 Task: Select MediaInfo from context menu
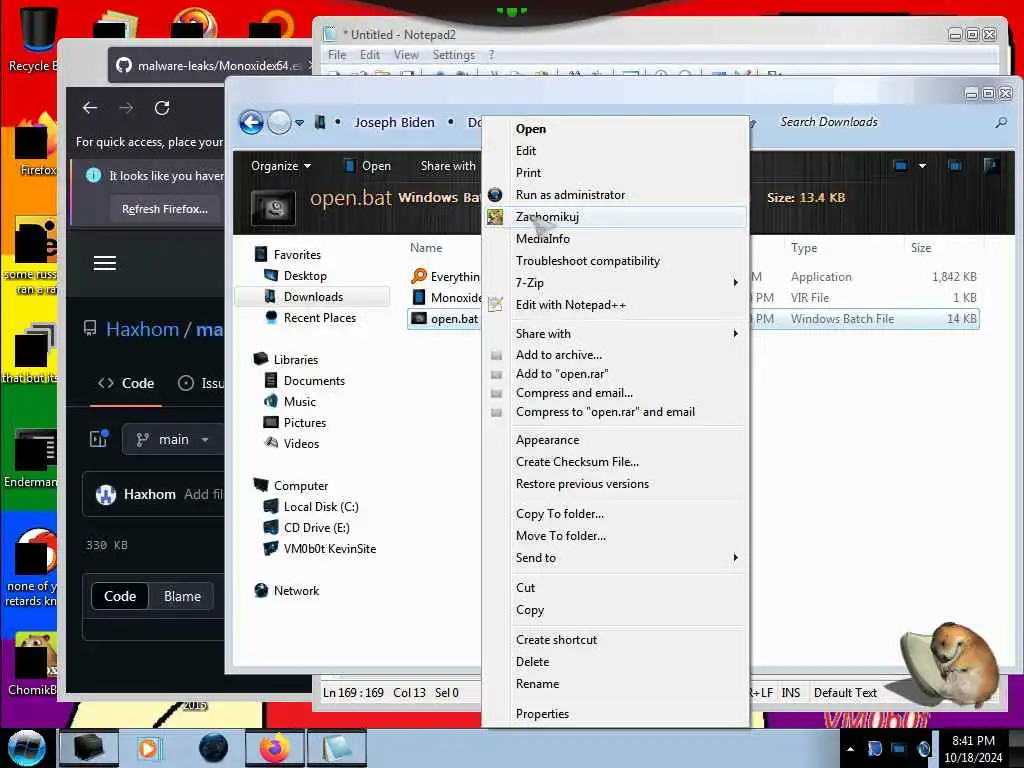point(616,239)
